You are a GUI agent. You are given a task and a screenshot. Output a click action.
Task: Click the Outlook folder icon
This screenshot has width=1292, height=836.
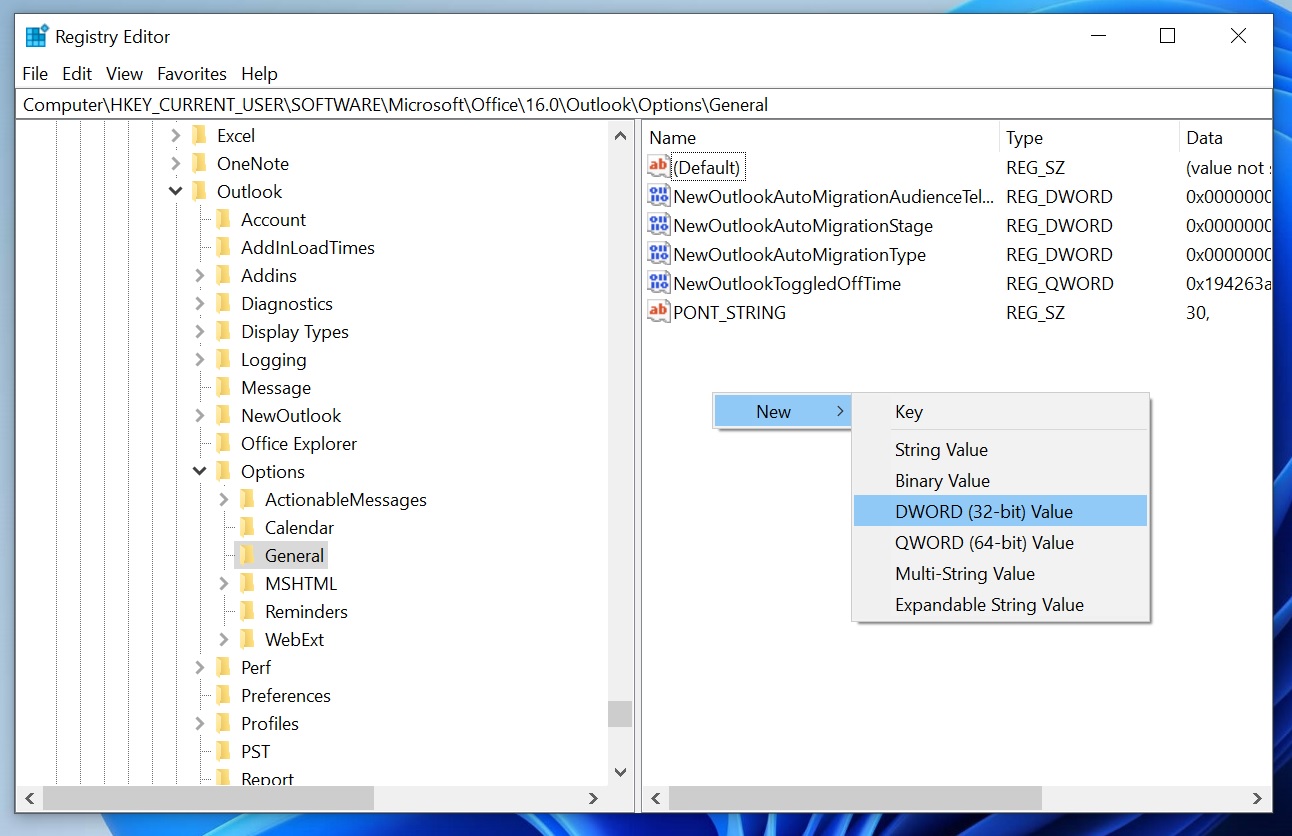199,192
